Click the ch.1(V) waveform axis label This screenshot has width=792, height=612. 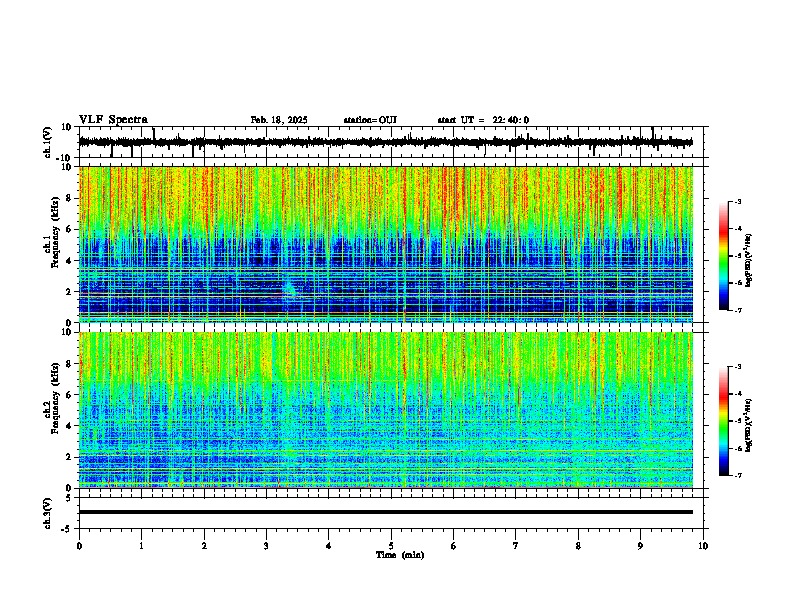click(48, 142)
